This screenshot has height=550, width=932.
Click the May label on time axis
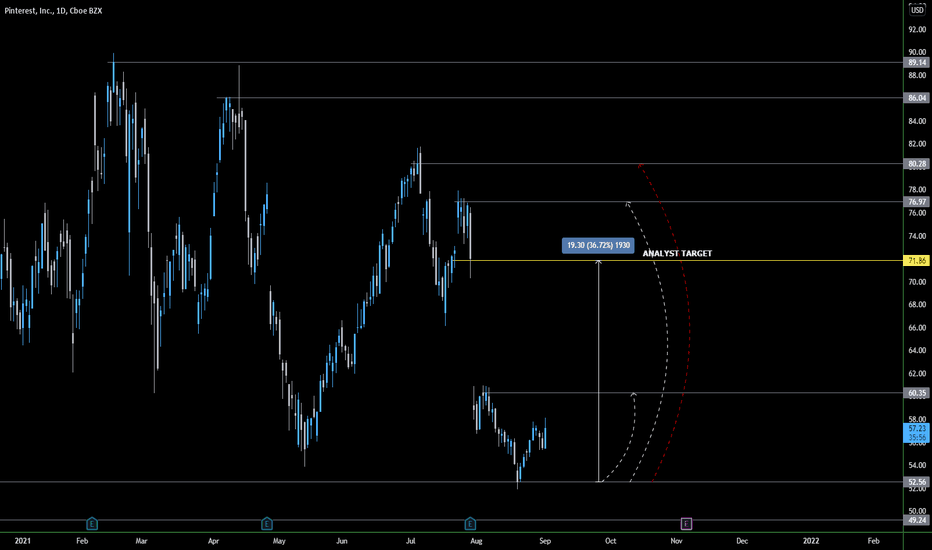279,541
